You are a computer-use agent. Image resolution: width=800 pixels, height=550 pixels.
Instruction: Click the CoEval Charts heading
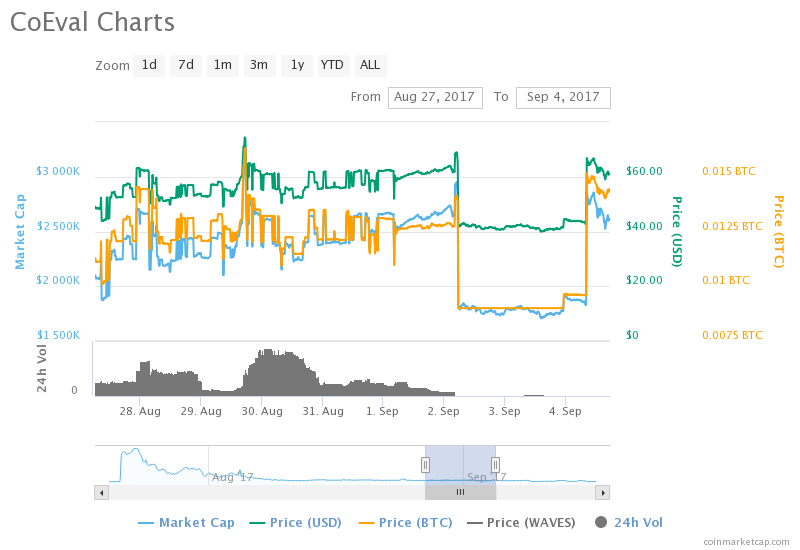pyautogui.click(x=92, y=22)
